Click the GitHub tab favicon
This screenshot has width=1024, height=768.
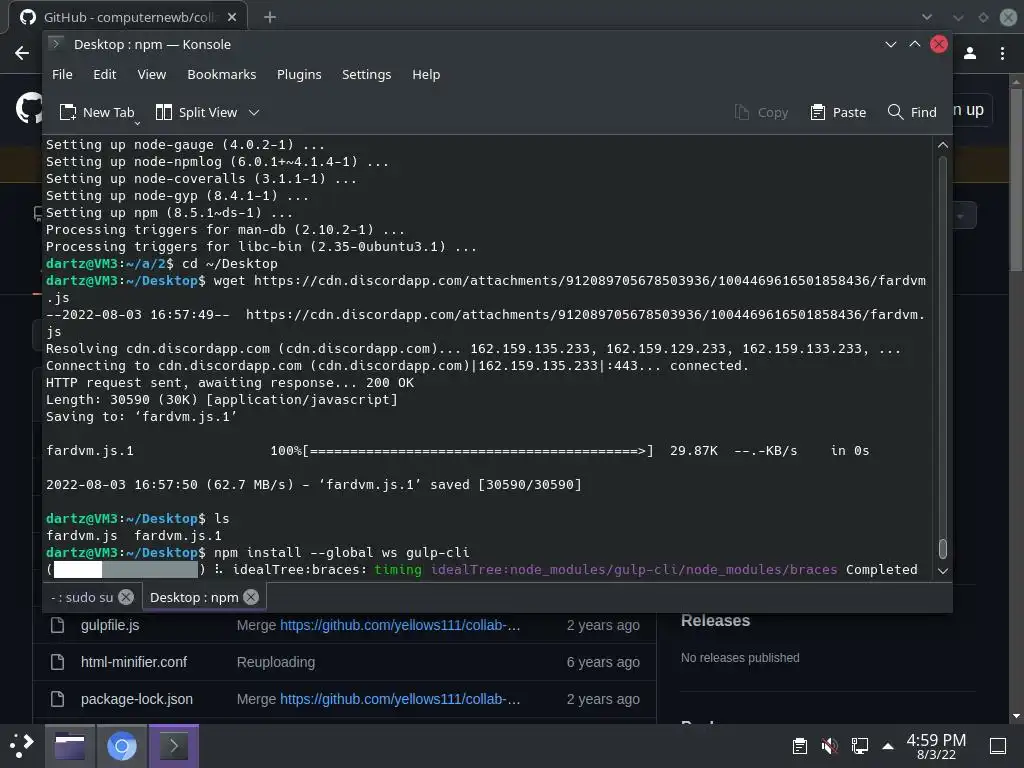pyautogui.click(x=28, y=17)
